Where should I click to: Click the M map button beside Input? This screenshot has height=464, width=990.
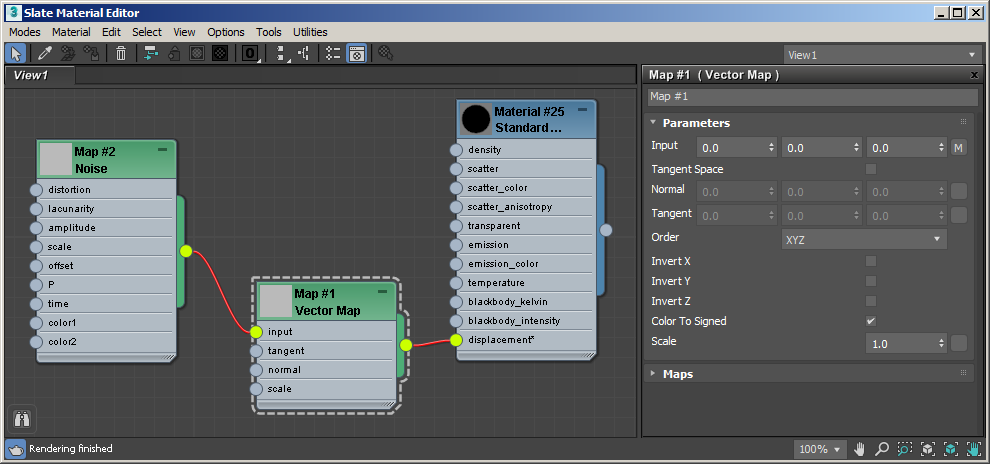click(x=959, y=148)
